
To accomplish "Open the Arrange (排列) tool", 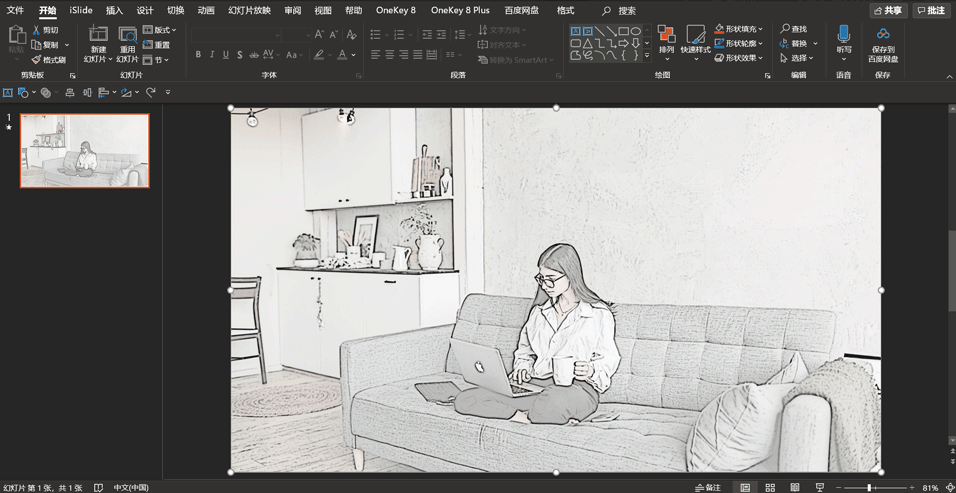I will click(666, 36).
